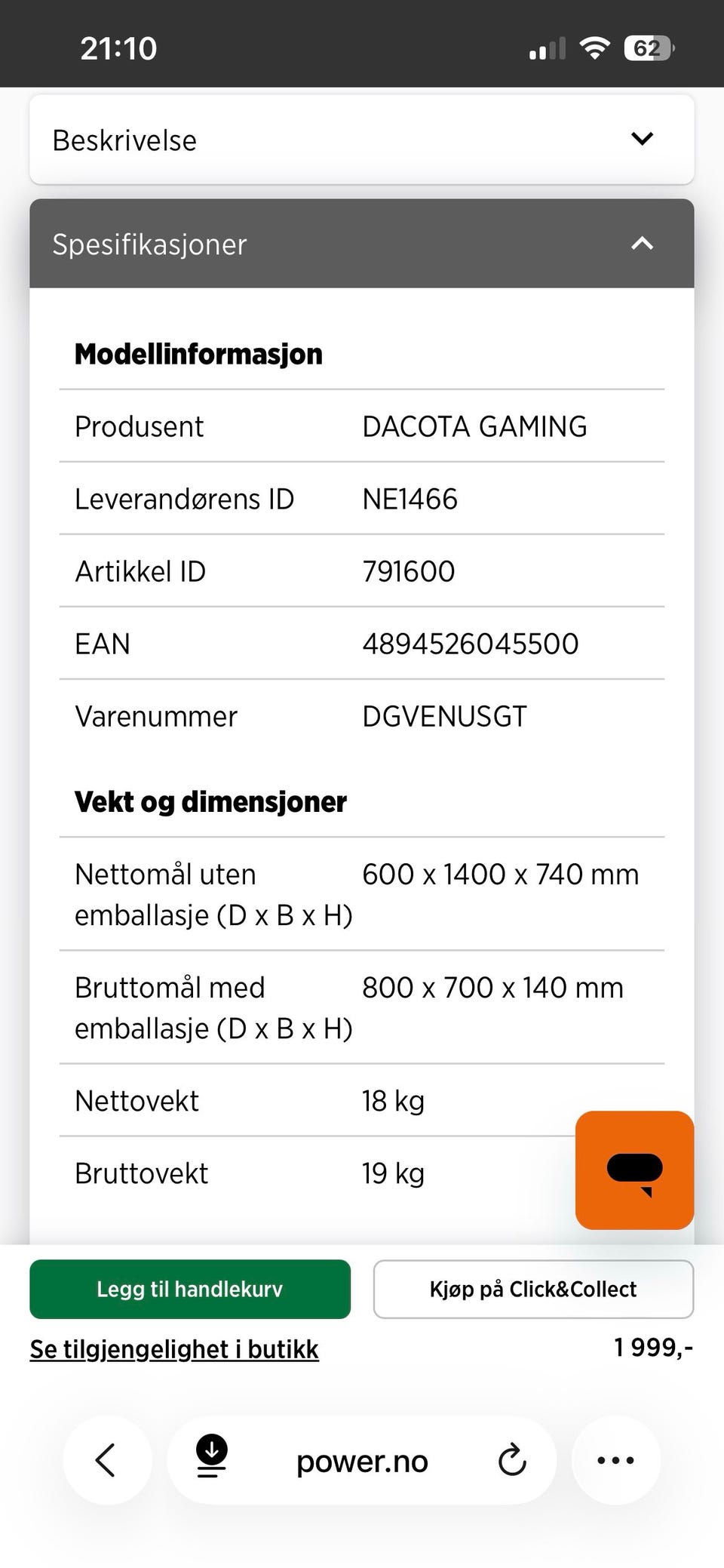Tap the browser back arrow
Image resolution: width=724 pixels, height=1568 pixels.
[x=106, y=1459]
